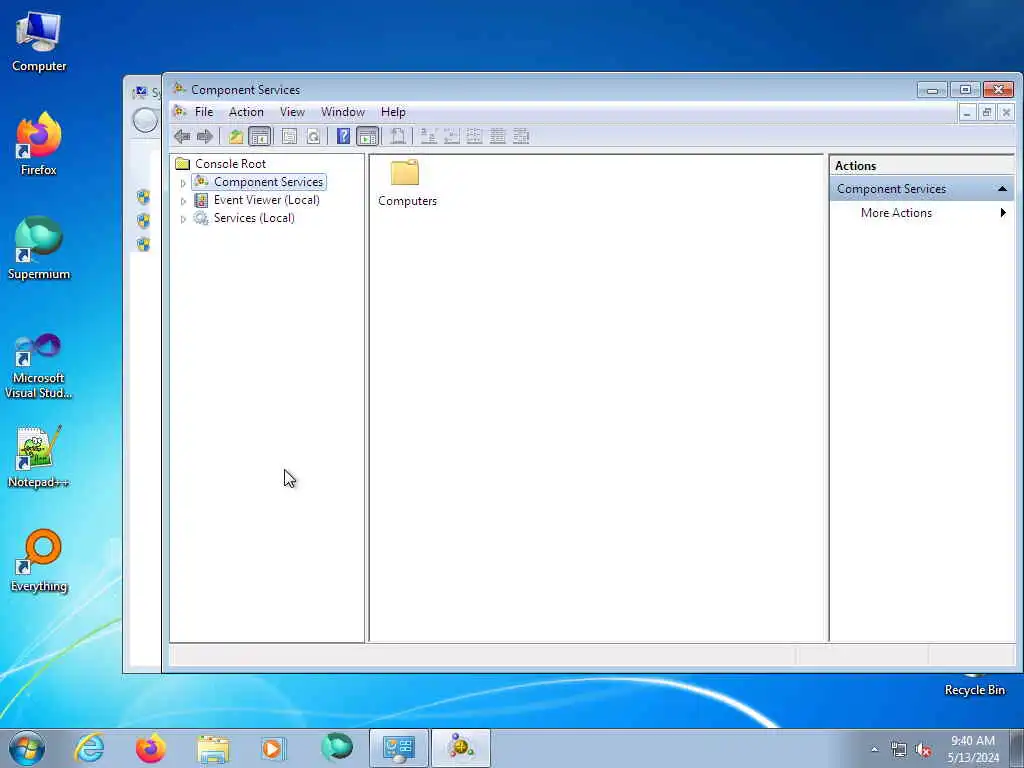Click the console icon left of File menu
Image resolution: width=1024 pixels, height=768 pixels.
179,112
